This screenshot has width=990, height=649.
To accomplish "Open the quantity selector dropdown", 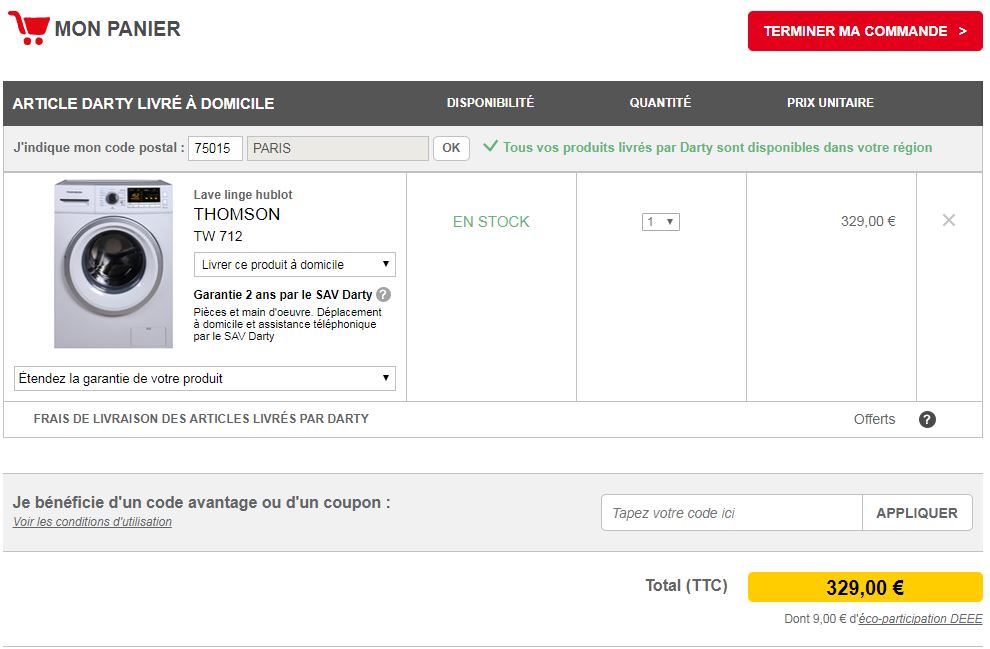I will pyautogui.click(x=660, y=222).
